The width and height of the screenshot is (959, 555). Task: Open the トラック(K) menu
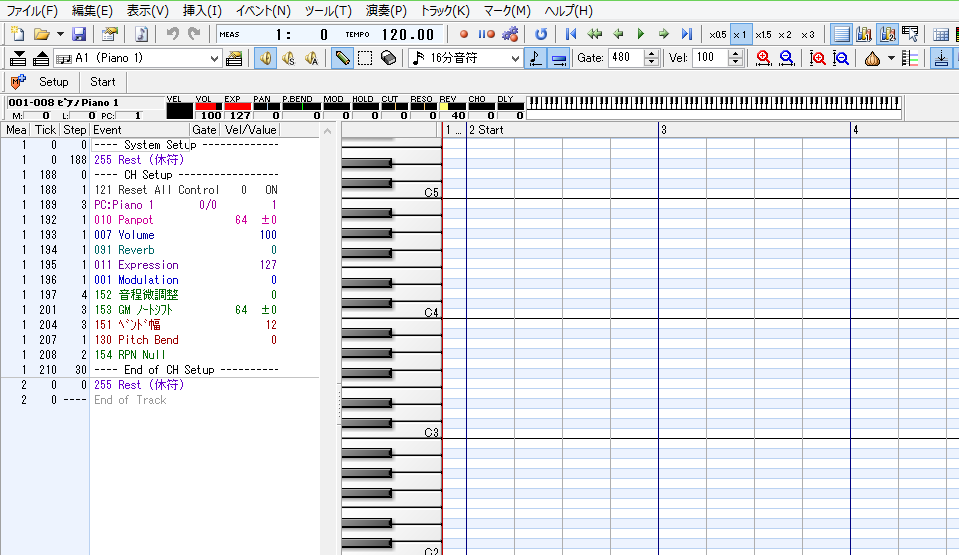[x=445, y=11]
